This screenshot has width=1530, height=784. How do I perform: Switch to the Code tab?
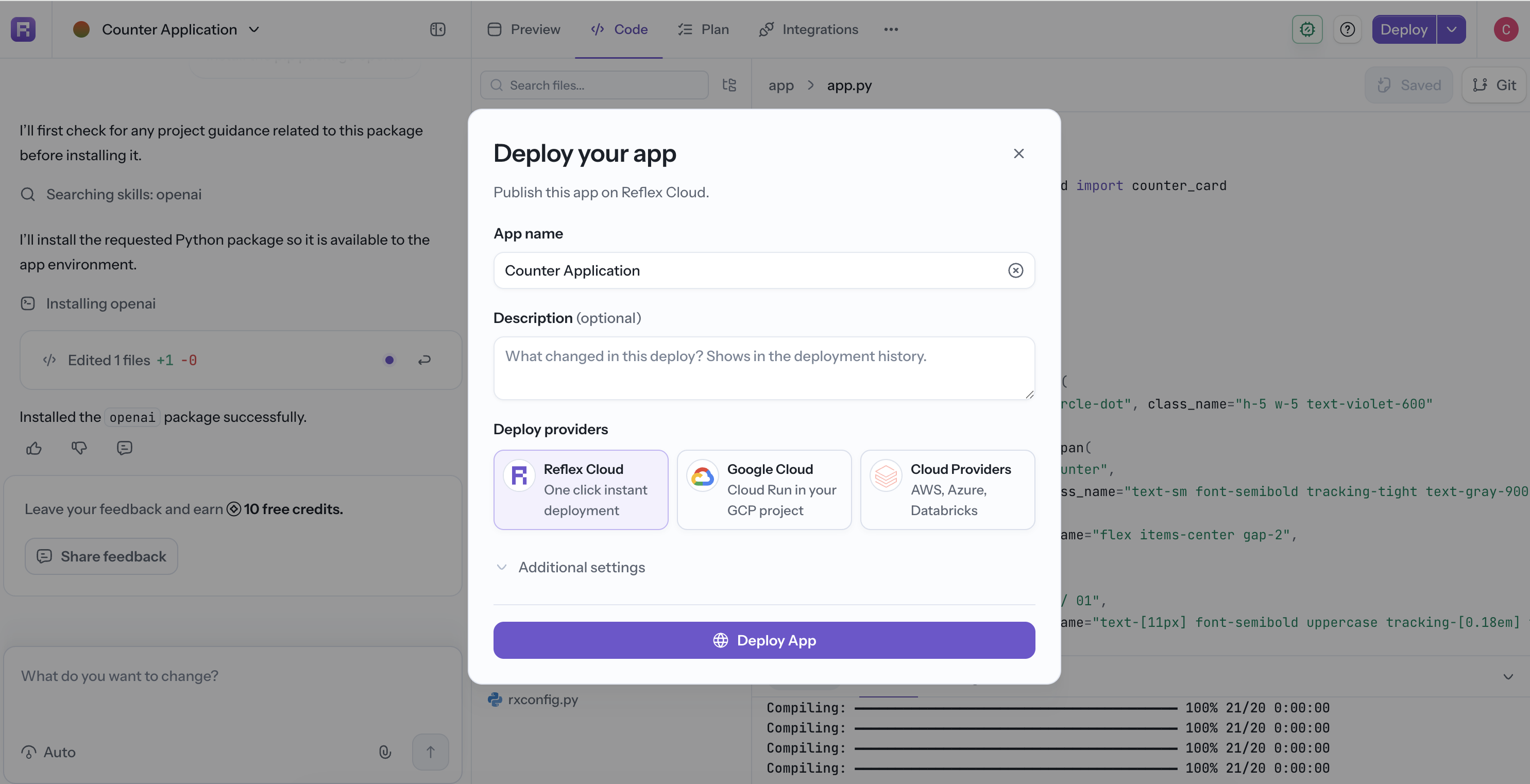pyautogui.click(x=619, y=29)
